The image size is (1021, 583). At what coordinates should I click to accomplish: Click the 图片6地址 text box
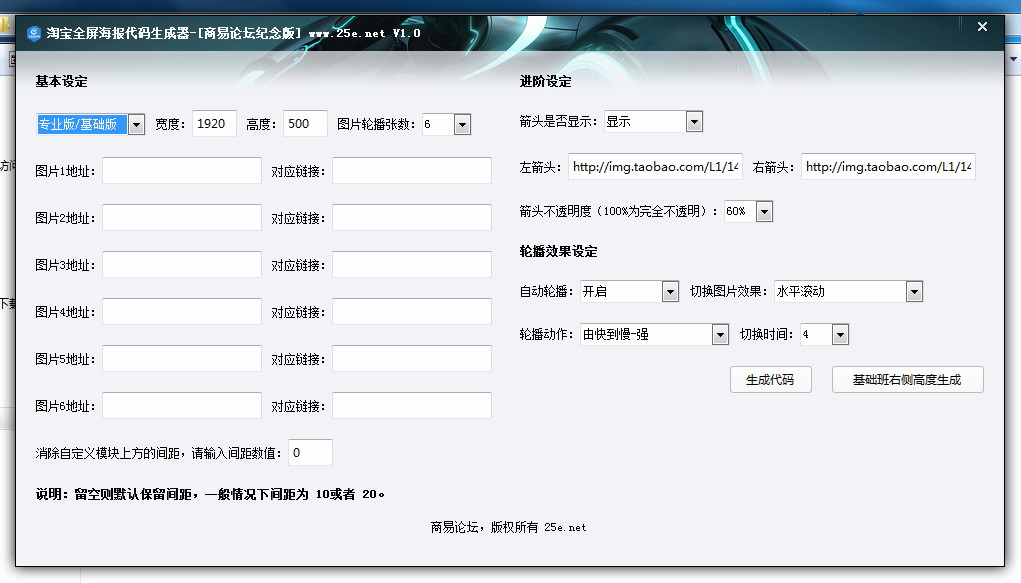click(x=181, y=406)
